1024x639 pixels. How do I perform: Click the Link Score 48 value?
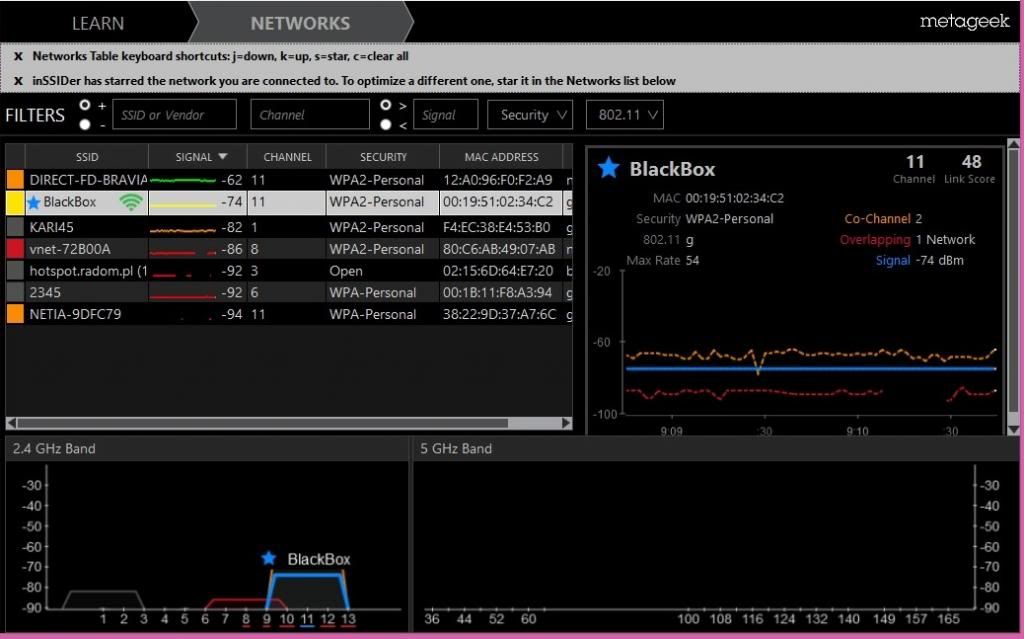[971, 161]
